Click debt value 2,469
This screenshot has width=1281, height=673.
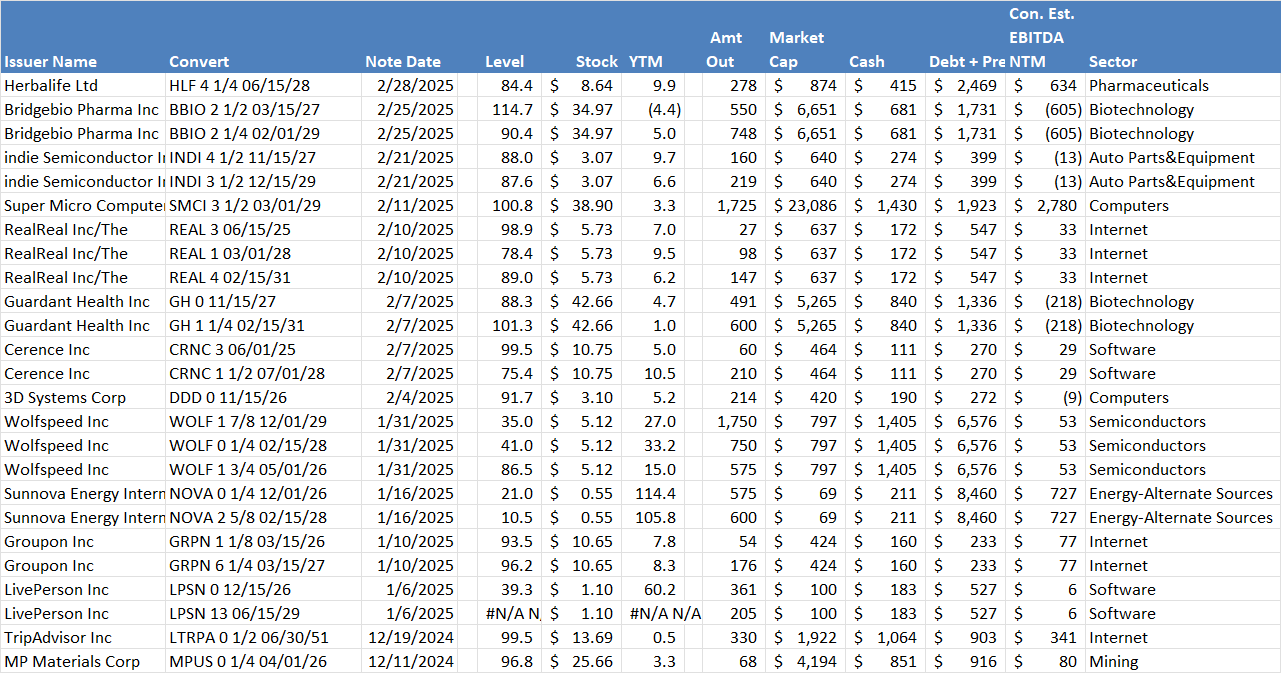click(966, 86)
